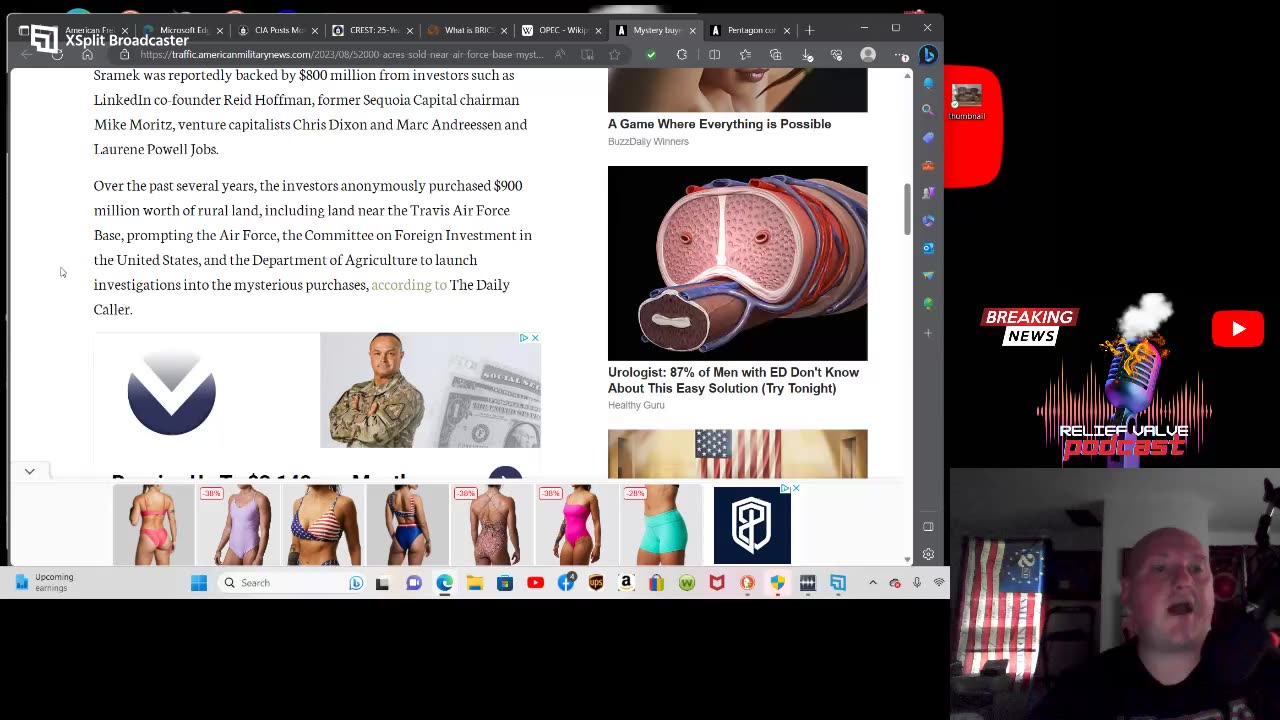Click the page vertical scrollbar thumb
This screenshot has width=1280, height=720.
pyautogui.click(x=907, y=209)
